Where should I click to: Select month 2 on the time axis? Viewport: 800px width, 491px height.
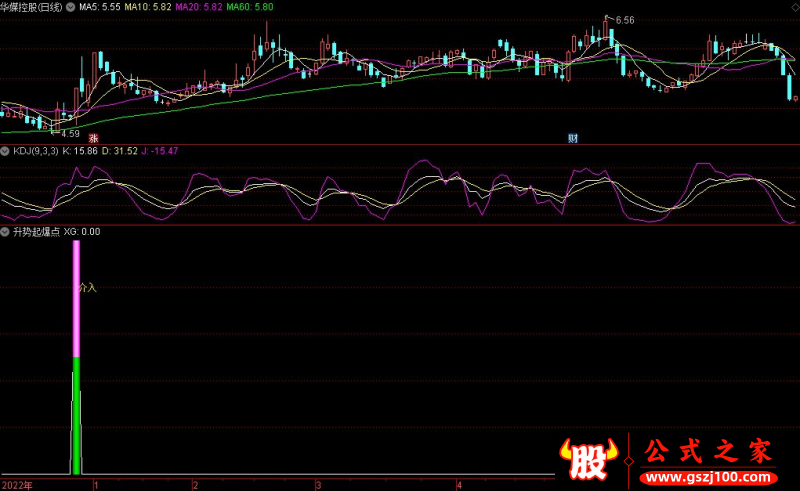196,484
